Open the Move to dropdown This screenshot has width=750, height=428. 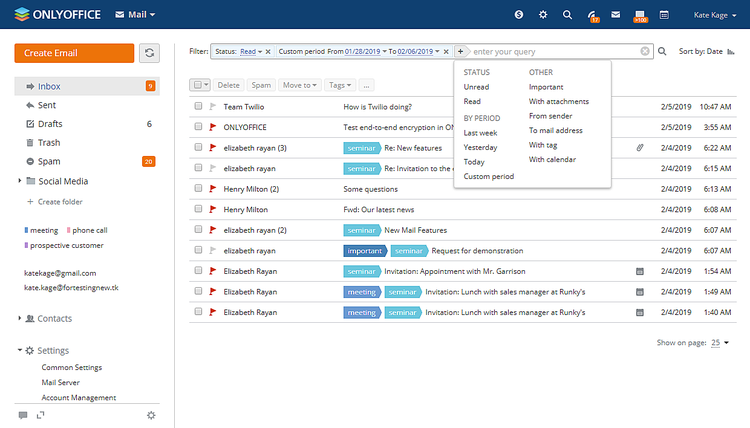299,85
